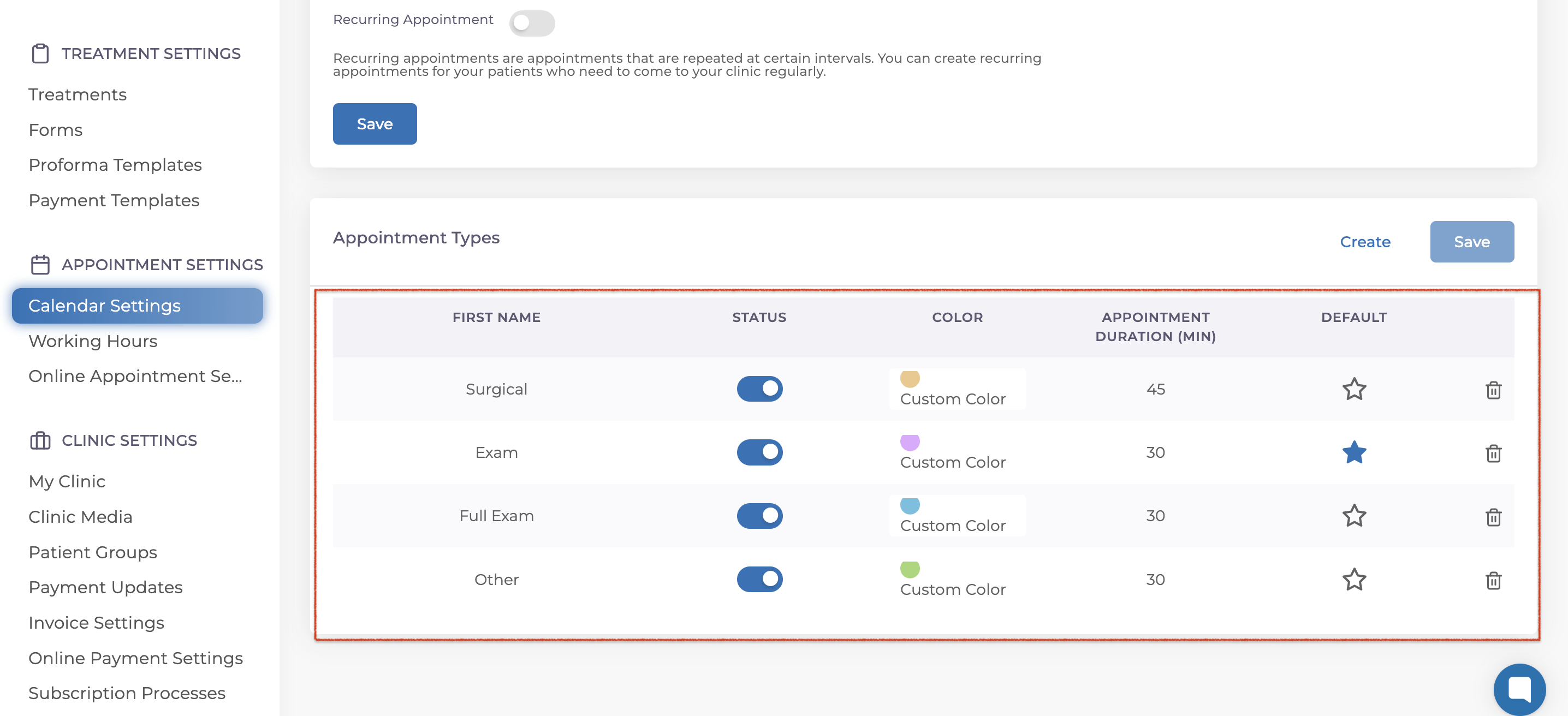Disable the Surgical status switch
Image resolution: width=1568 pixels, height=716 pixels.
(x=759, y=389)
